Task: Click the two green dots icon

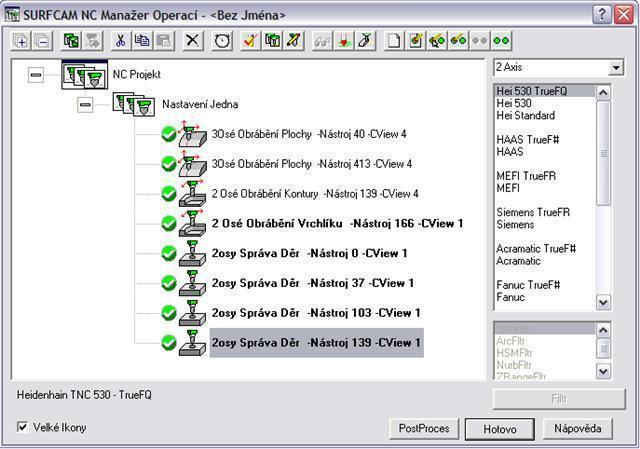Action: 501,41
